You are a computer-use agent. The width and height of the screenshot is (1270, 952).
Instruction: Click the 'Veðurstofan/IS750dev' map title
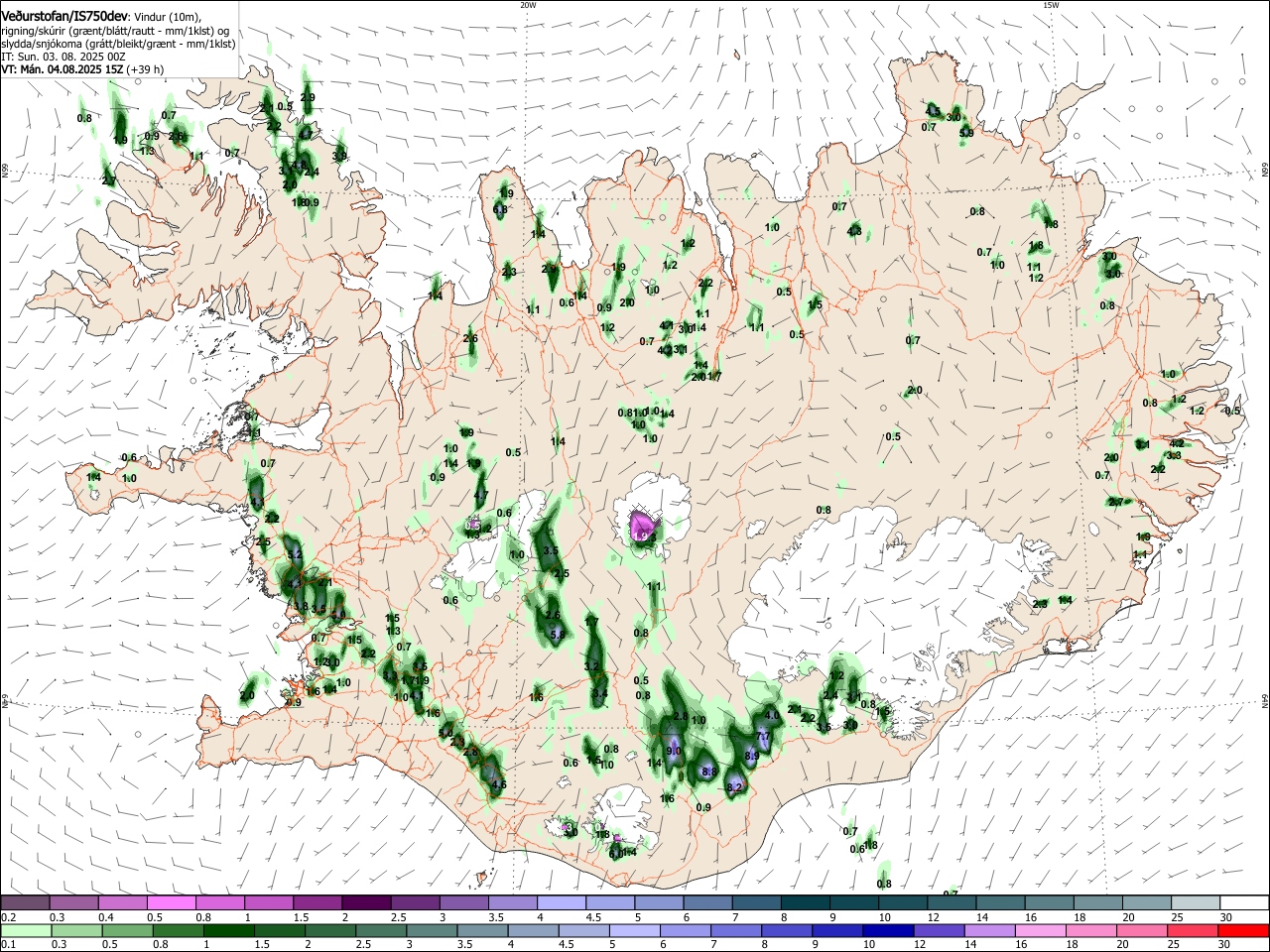tap(64, 17)
